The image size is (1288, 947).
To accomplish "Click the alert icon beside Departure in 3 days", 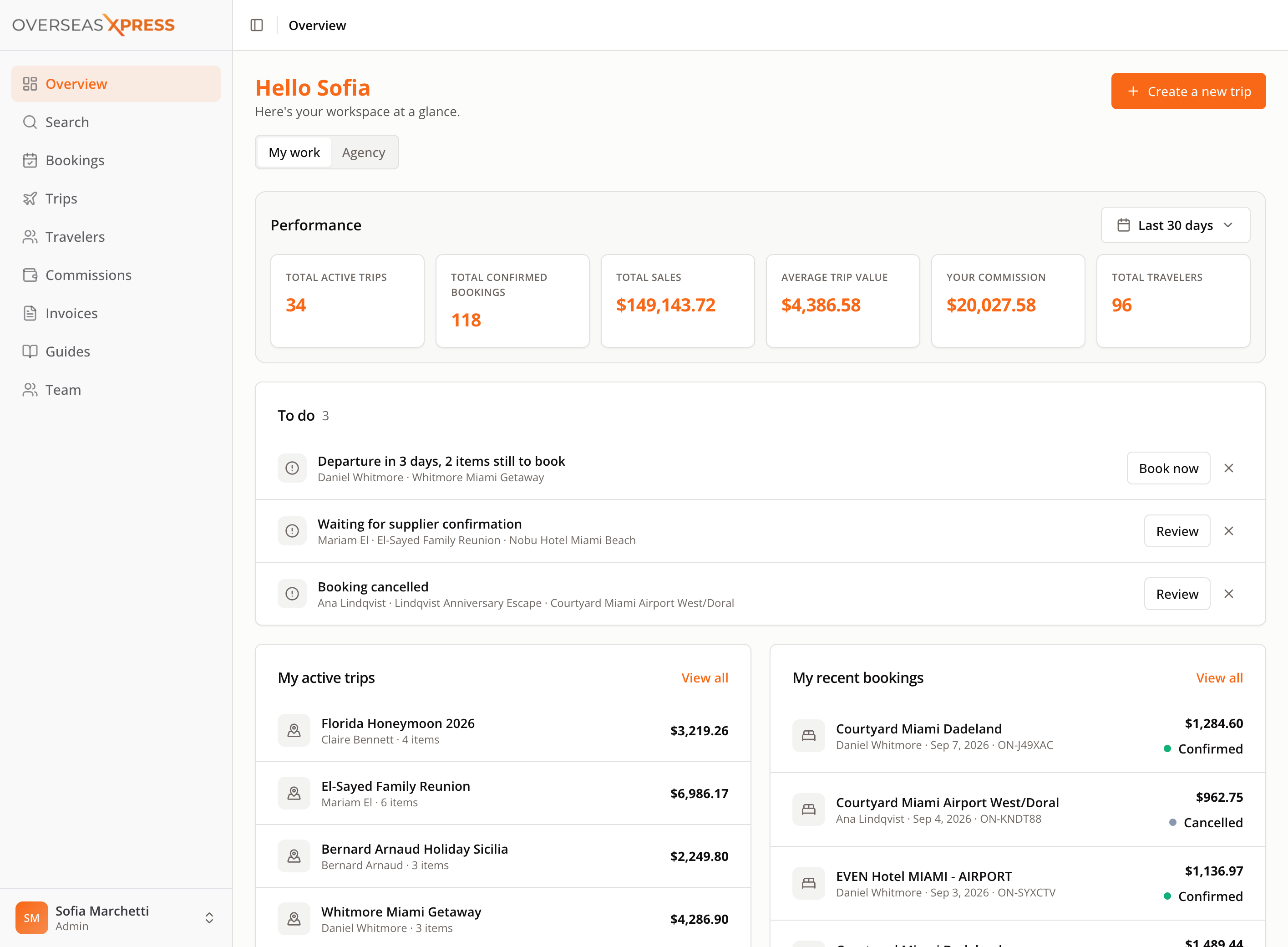I will point(292,468).
